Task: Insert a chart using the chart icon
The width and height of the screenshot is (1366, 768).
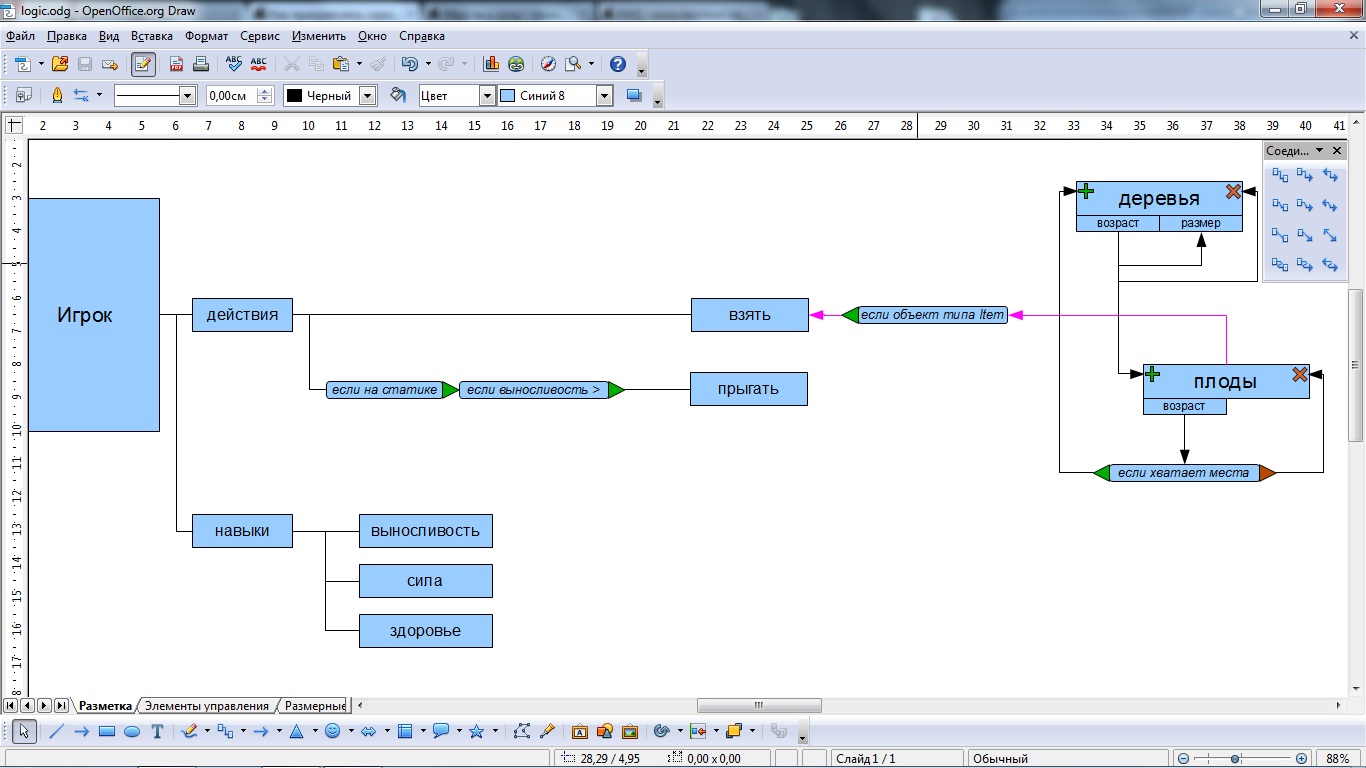Action: click(491, 64)
